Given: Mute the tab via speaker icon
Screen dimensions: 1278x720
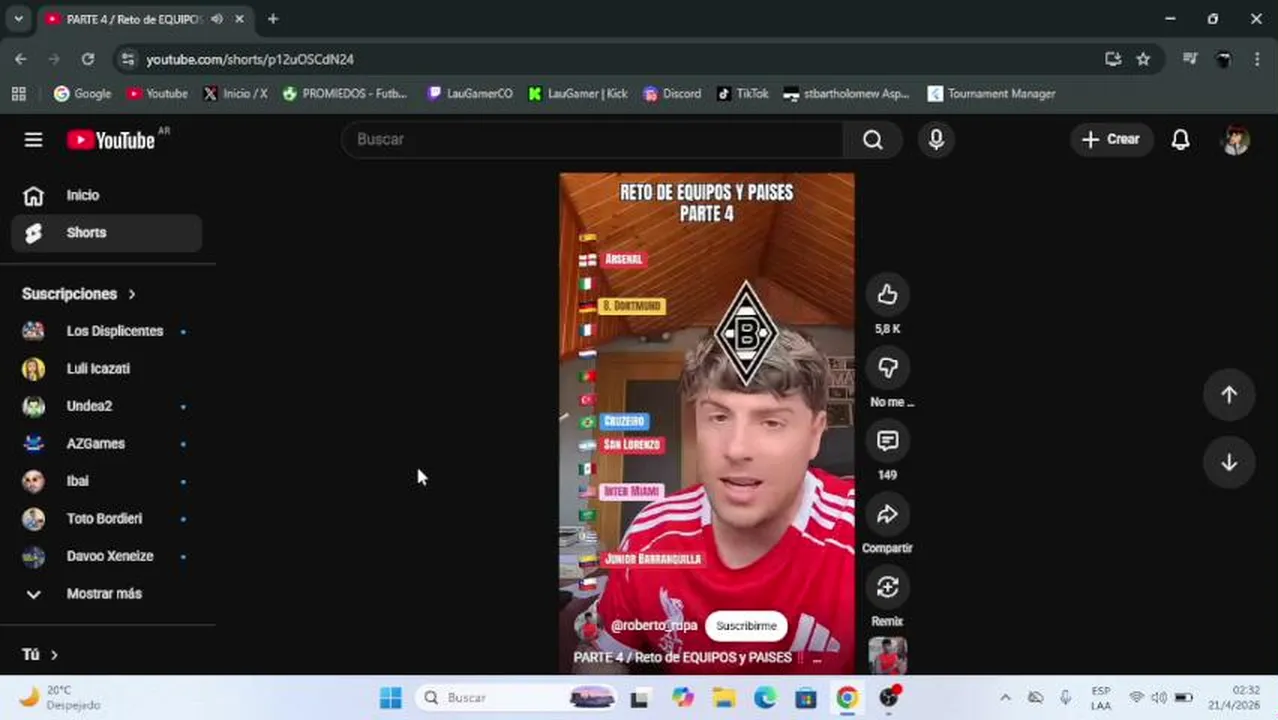Looking at the screenshot, I should [217, 18].
